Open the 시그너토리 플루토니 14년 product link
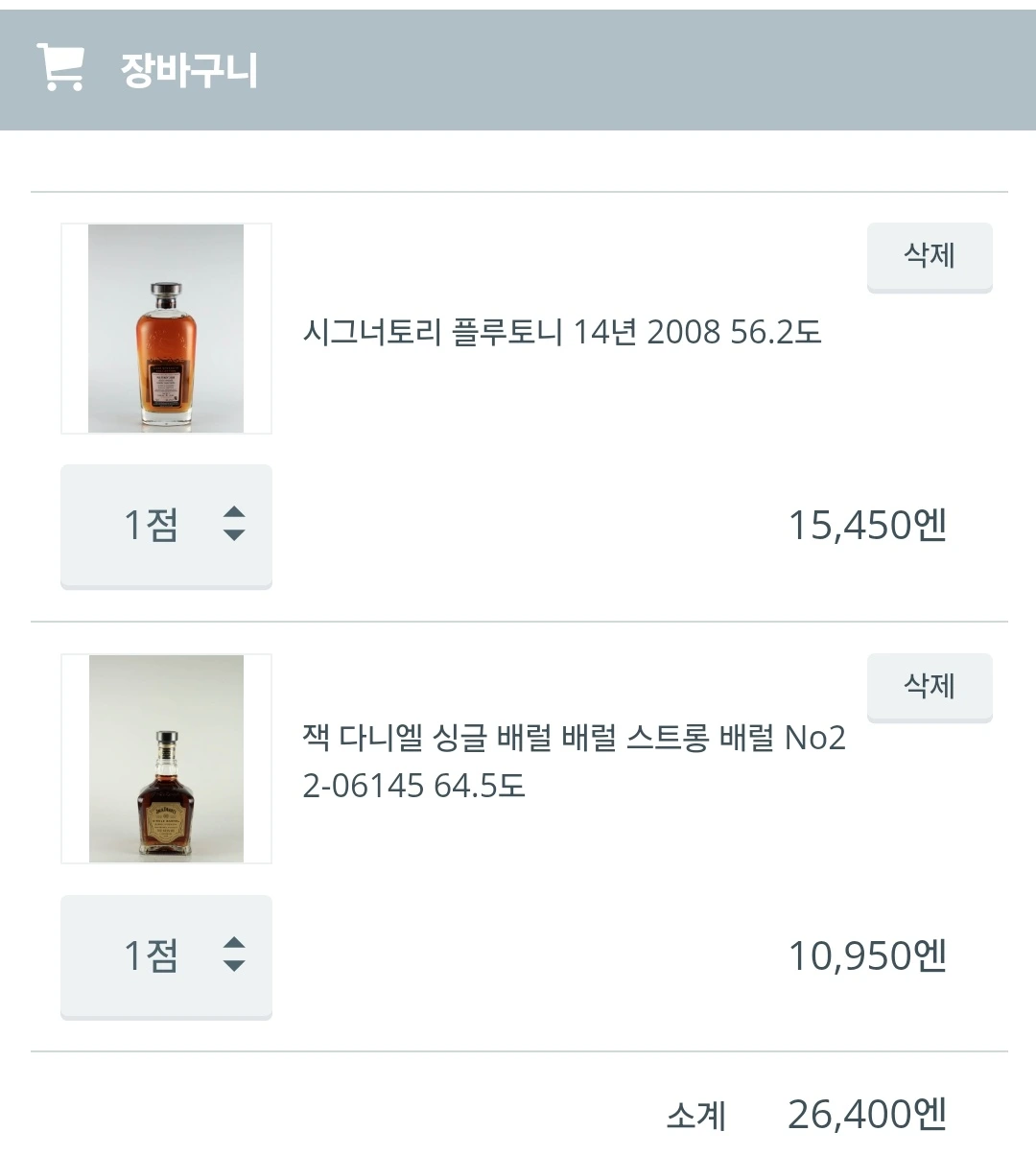This screenshot has height=1155, width=1036. click(x=562, y=332)
